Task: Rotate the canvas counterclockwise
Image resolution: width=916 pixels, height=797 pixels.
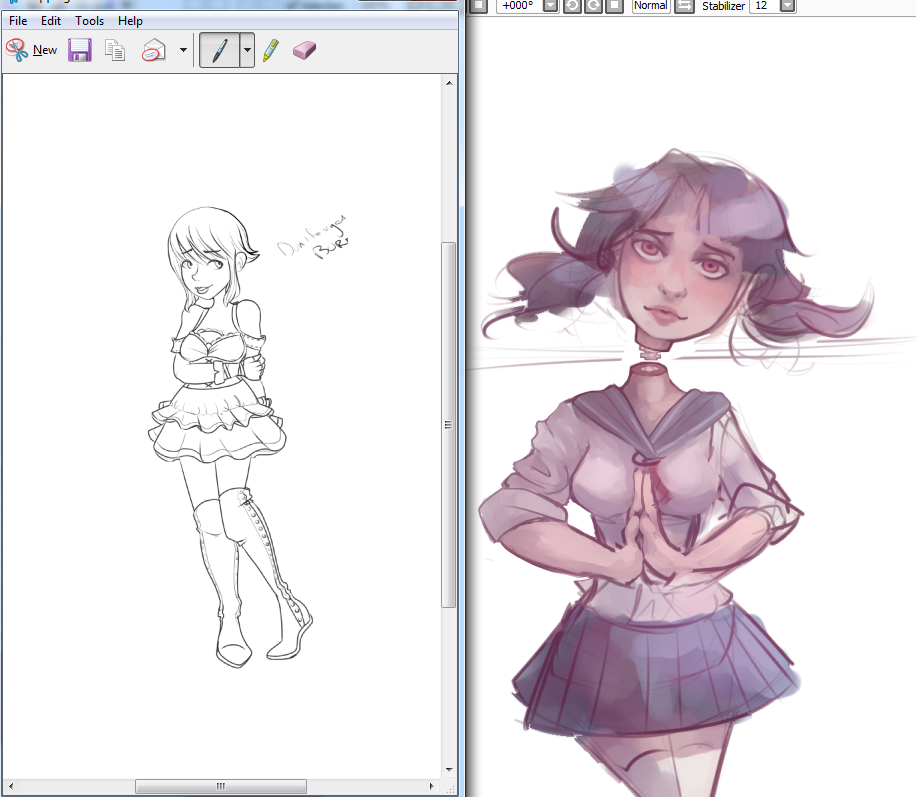Action: coord(572,6)
